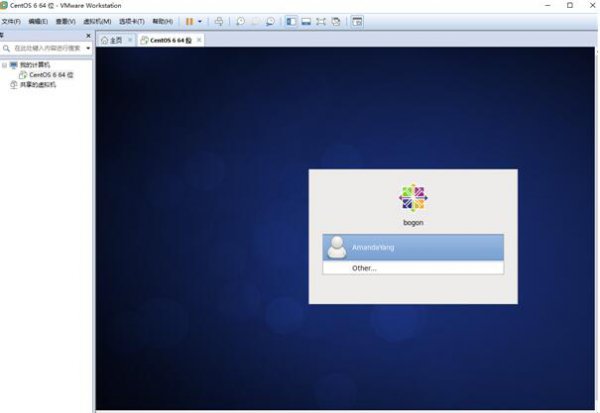
Task: Open the 帮助(H) menu
Action: (x=163, y=21)
